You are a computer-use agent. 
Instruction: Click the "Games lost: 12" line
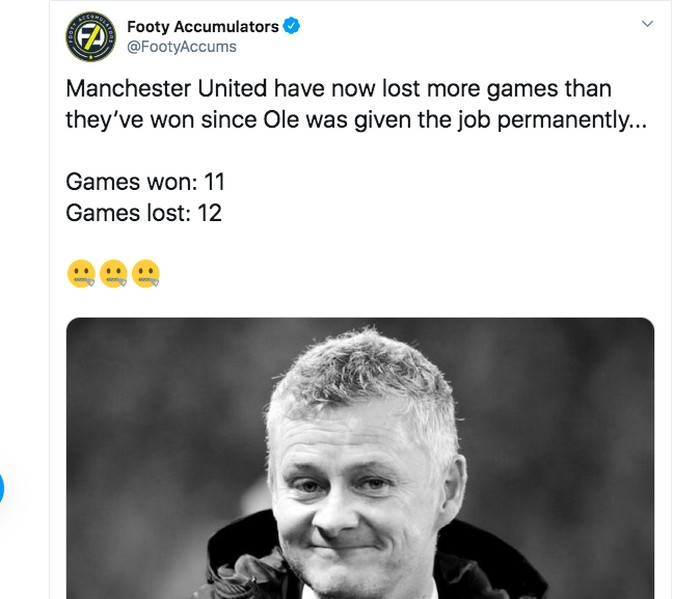point(143,212)
